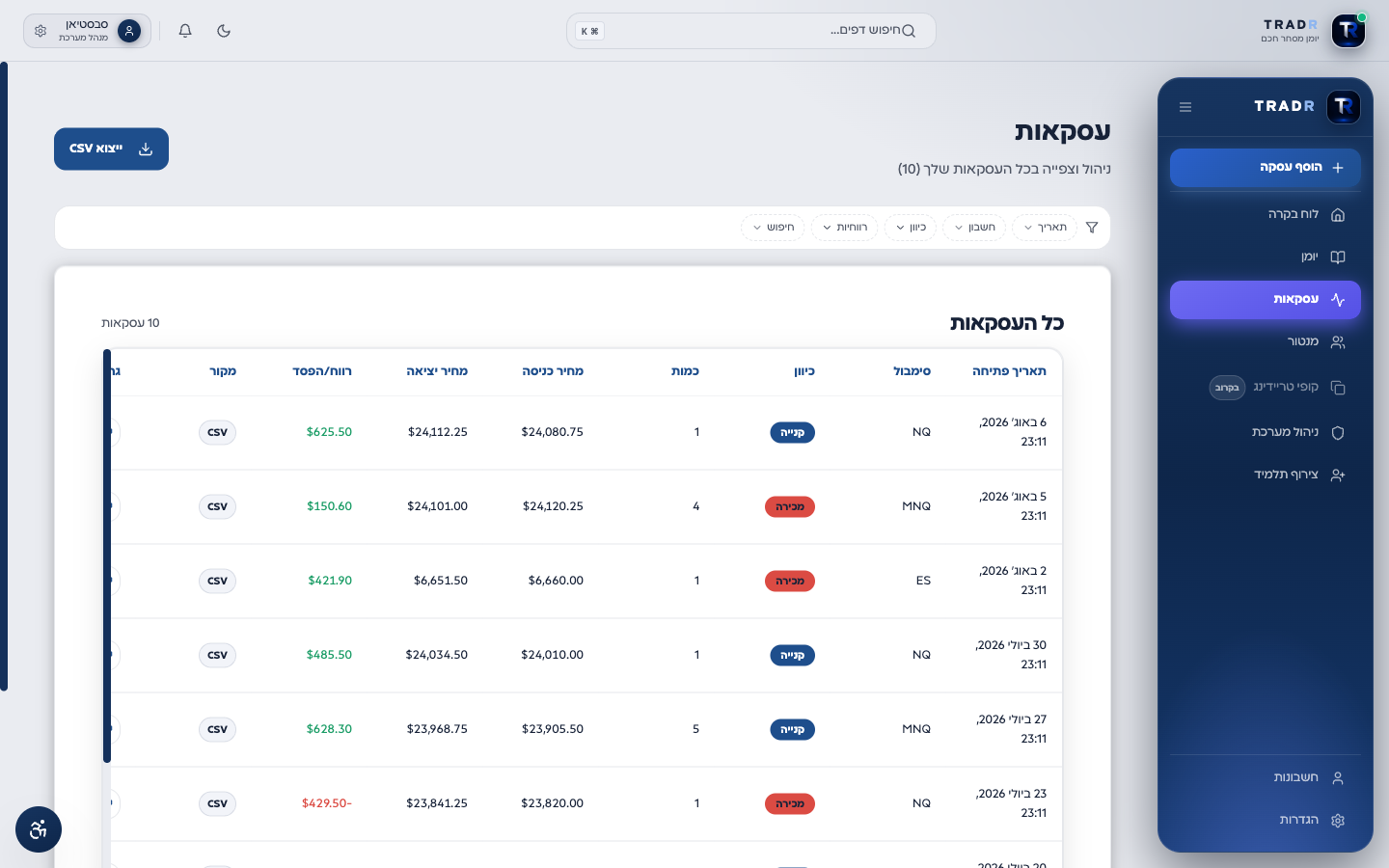
Task: Click the מחיר יציאה column header
Action: [437, 371]
